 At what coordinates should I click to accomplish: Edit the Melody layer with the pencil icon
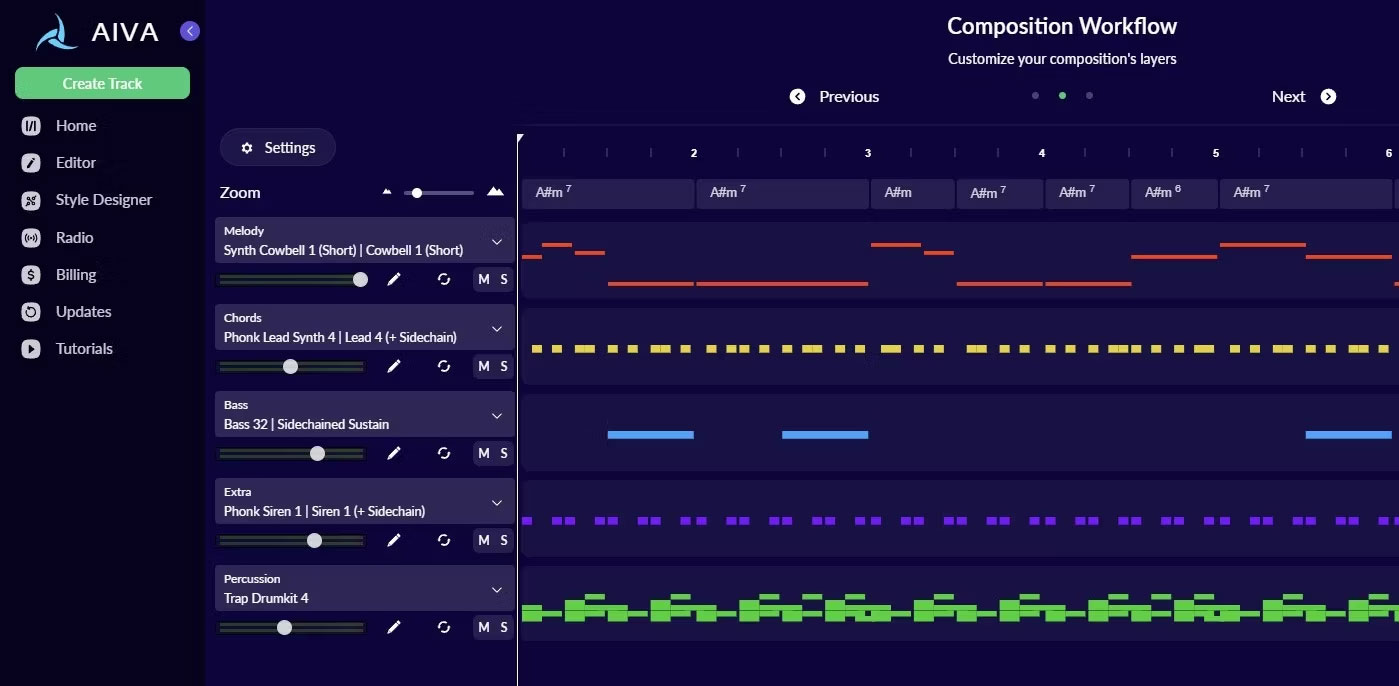[394, 280]
